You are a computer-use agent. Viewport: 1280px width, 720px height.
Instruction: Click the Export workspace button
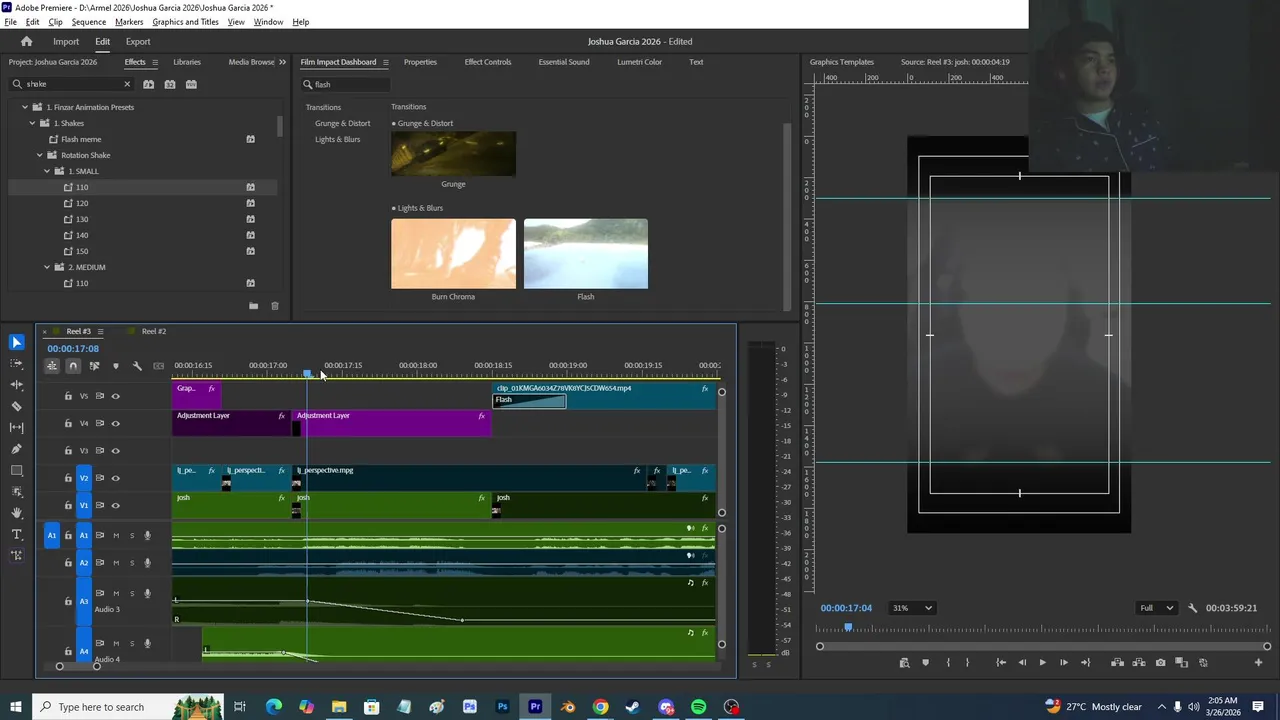(138, 42)
